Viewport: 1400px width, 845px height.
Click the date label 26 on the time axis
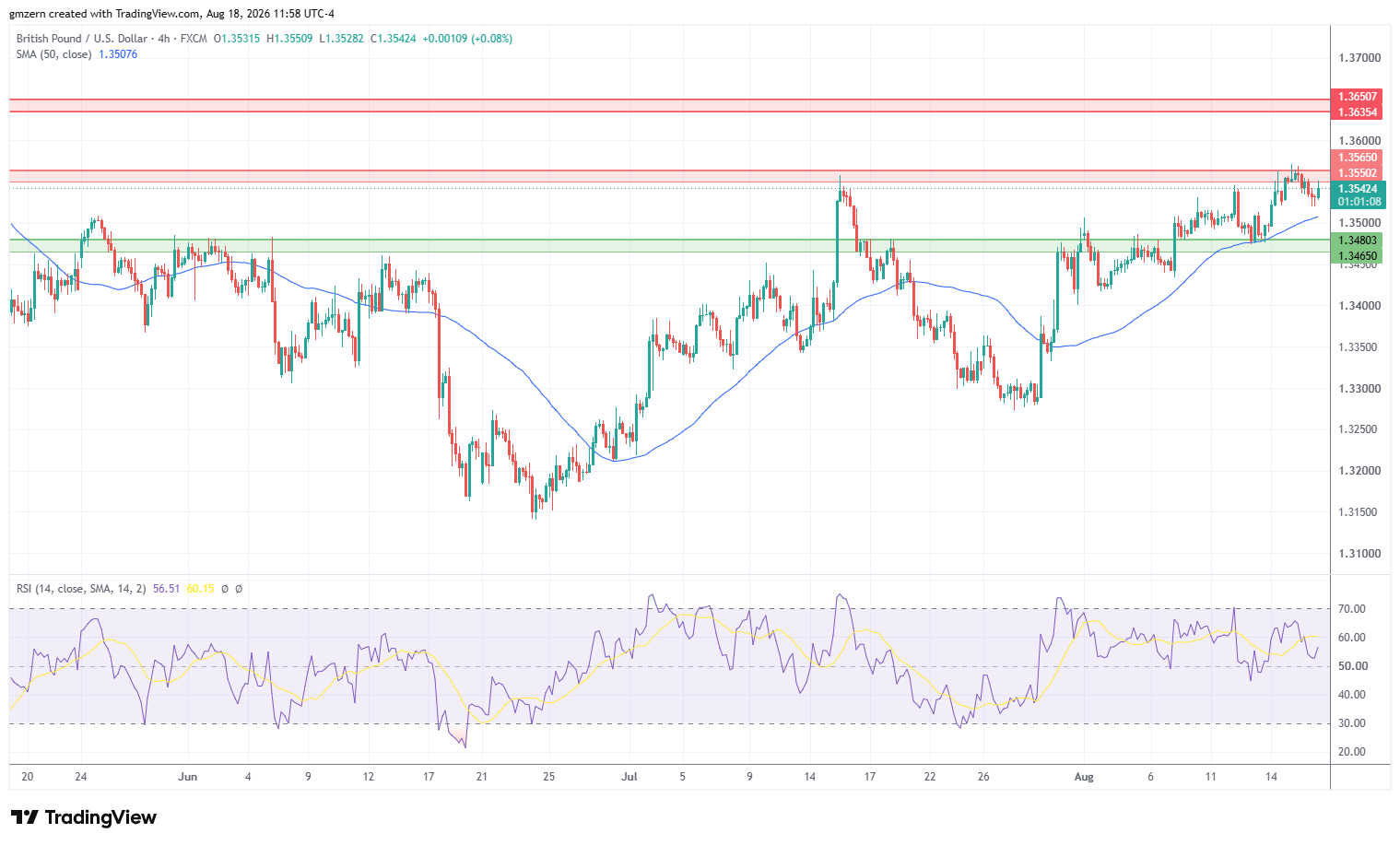(x=984, y=777)
